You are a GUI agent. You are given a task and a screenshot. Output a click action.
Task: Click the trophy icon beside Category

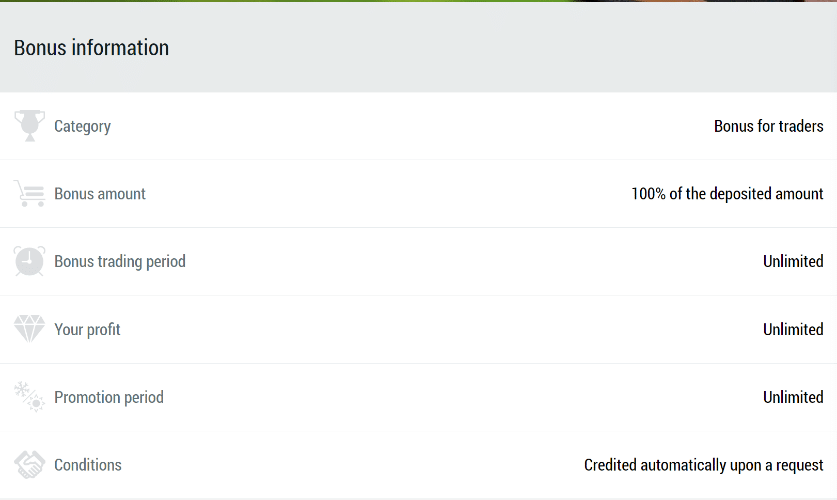coord(29,126)
